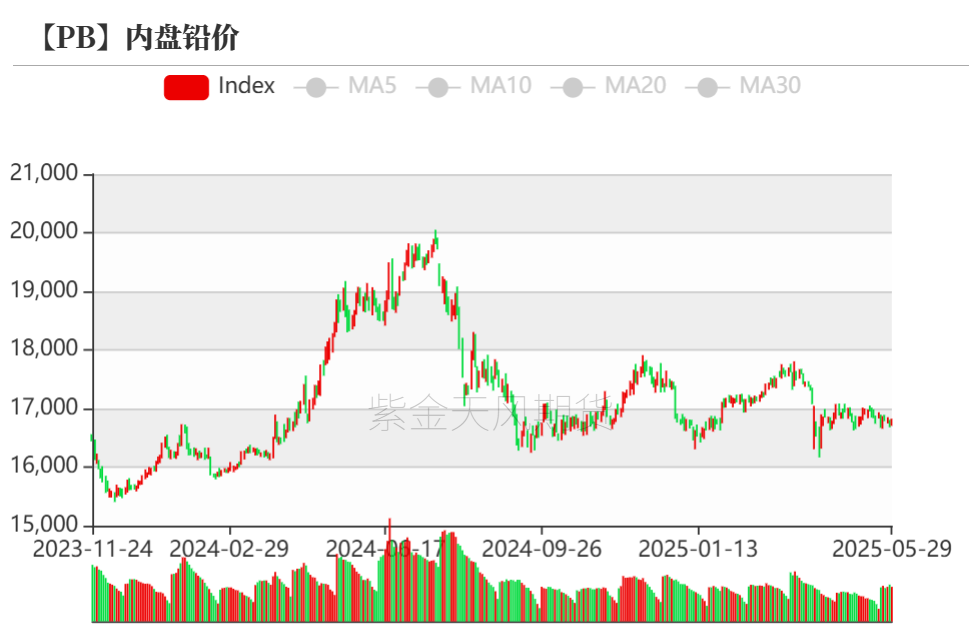Click the tallest red volume bar

coord(390,570)
